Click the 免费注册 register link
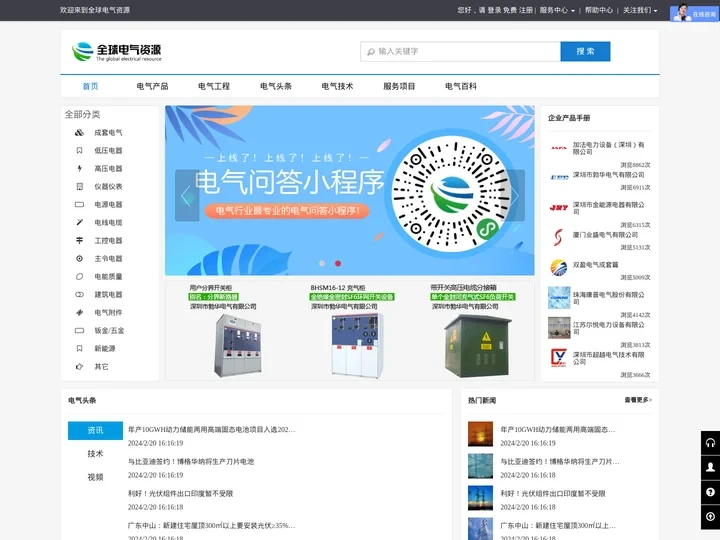Image resolution: width=720 pixels, height=540 pixels. (518, 10)
